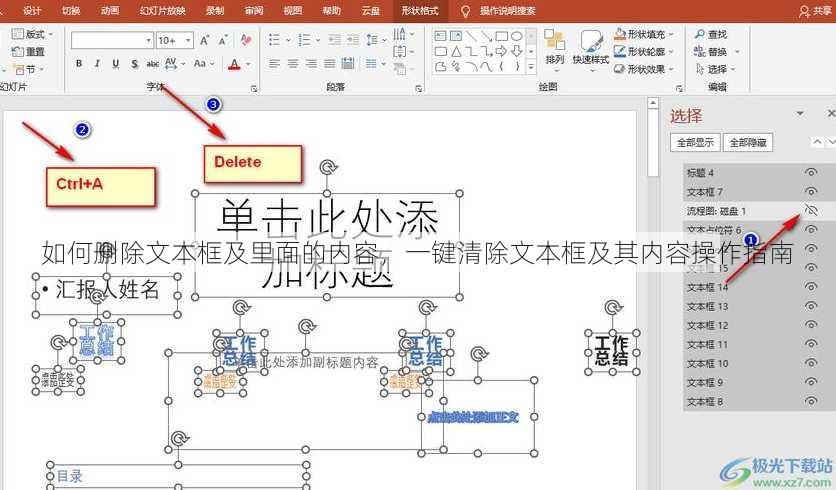
Task: Switch to Animations (动画) tab
Action: (110, 11)
